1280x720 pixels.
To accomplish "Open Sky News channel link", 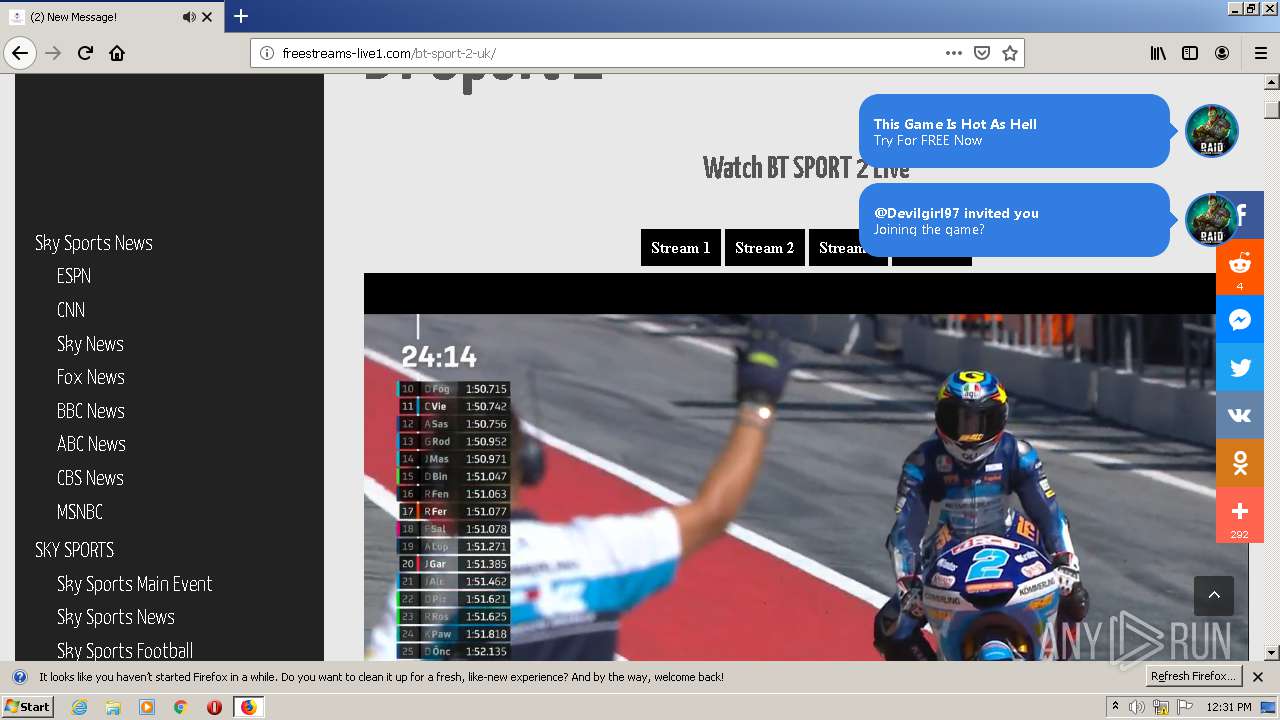I will point(90,344).
